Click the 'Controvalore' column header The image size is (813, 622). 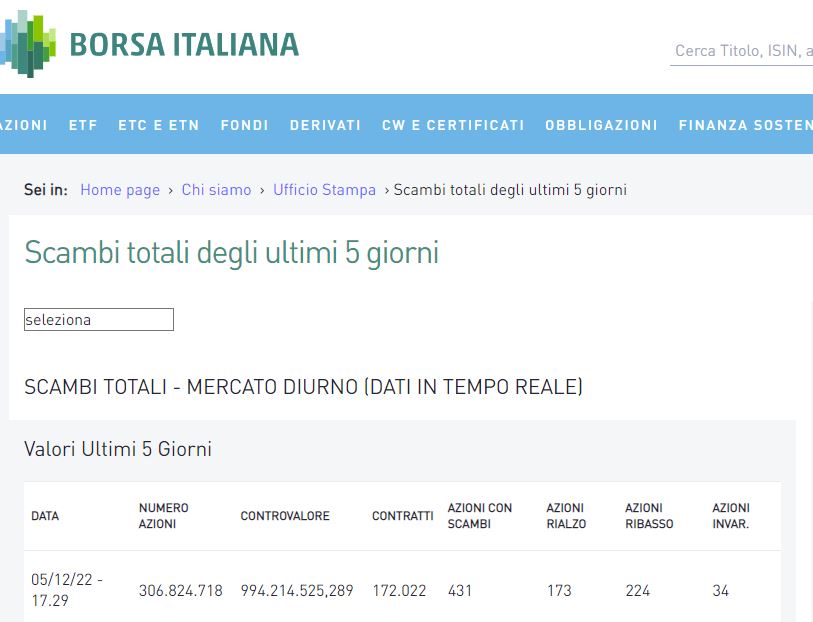point(285,516)
